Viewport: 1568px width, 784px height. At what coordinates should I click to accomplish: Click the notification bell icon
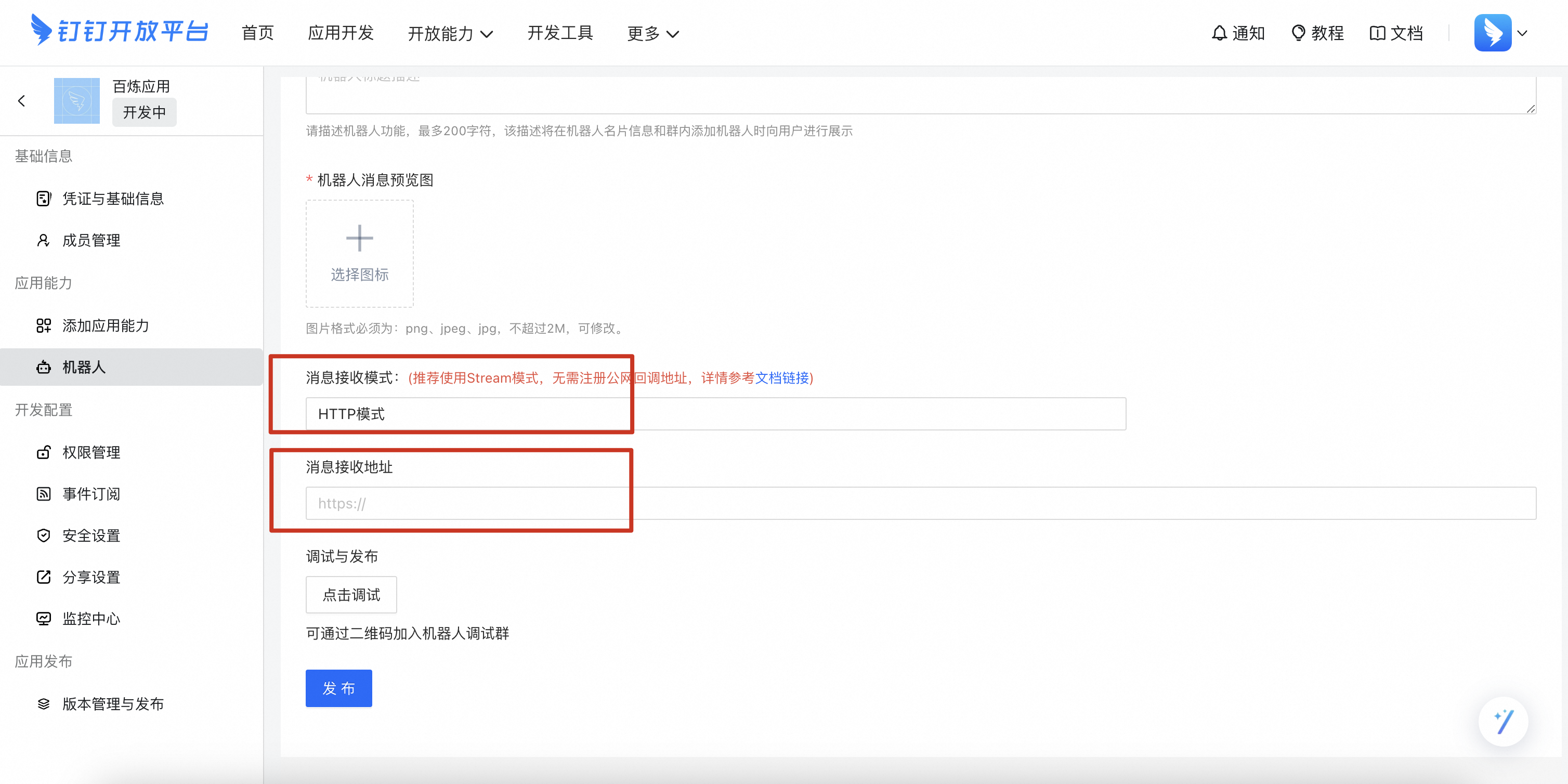coord(1219,33)
